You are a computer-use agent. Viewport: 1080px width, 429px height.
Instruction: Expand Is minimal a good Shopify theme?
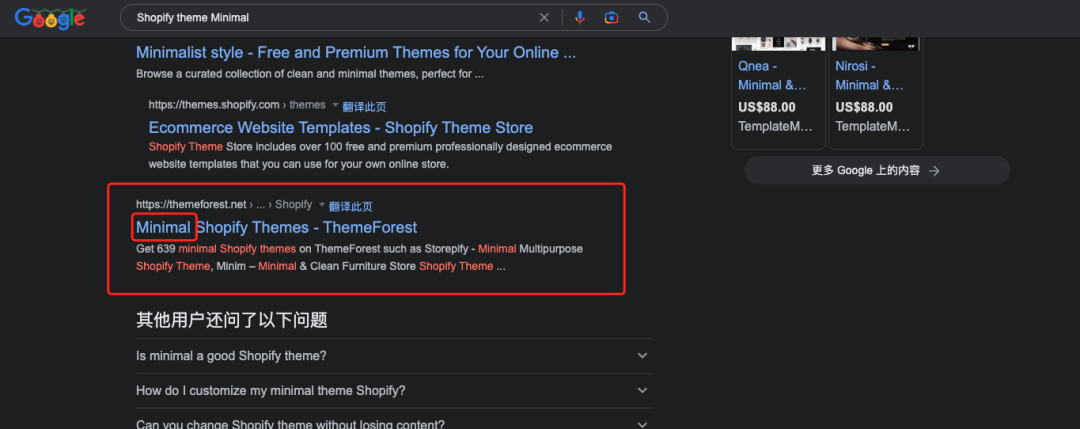coord(394,356)
